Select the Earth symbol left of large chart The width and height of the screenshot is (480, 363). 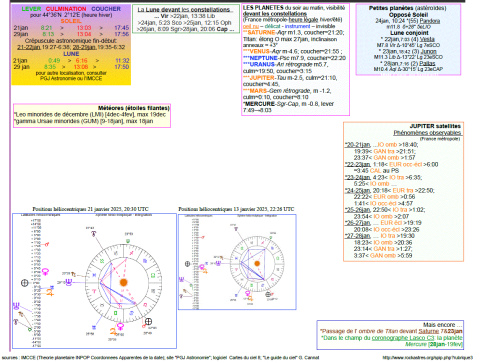[x=25, y=283]
